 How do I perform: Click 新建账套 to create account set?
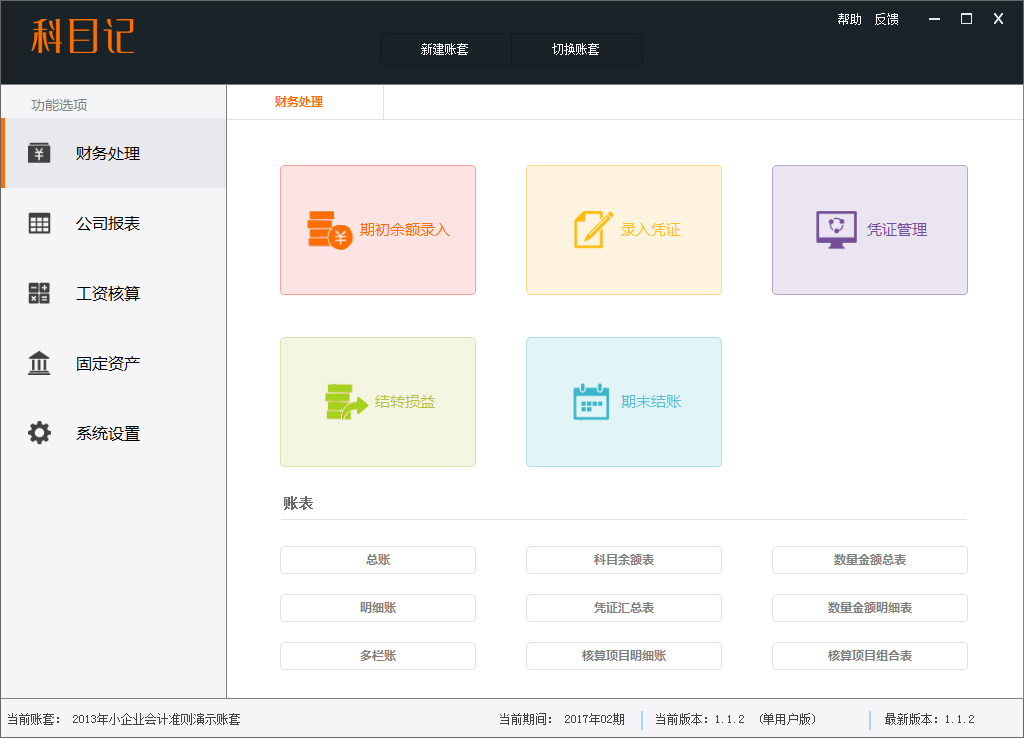(445, 48)
